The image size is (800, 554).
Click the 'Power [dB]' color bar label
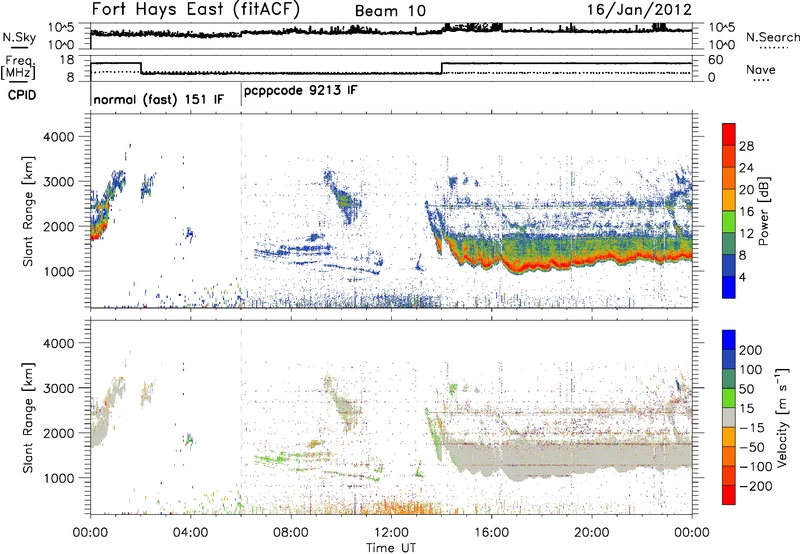pyautogui.click(x=763, y=211)
